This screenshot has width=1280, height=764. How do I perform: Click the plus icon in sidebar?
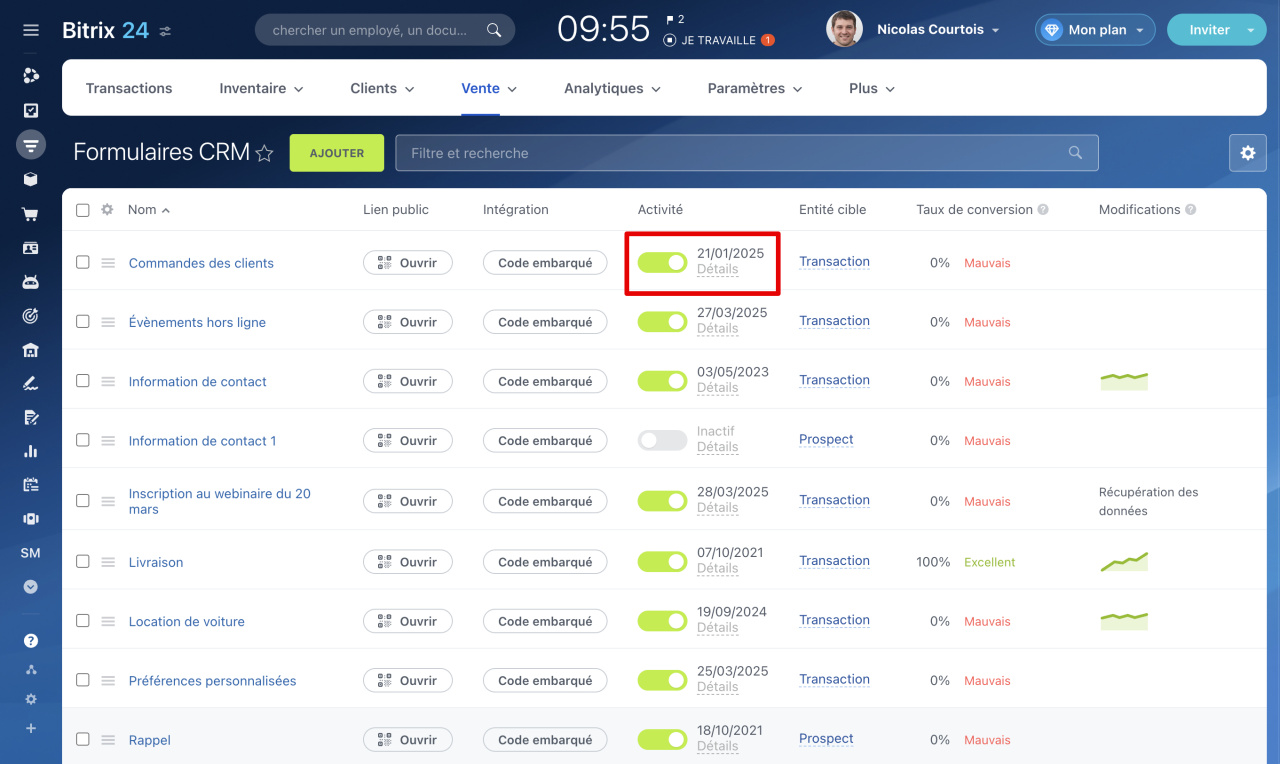[31, 728]
